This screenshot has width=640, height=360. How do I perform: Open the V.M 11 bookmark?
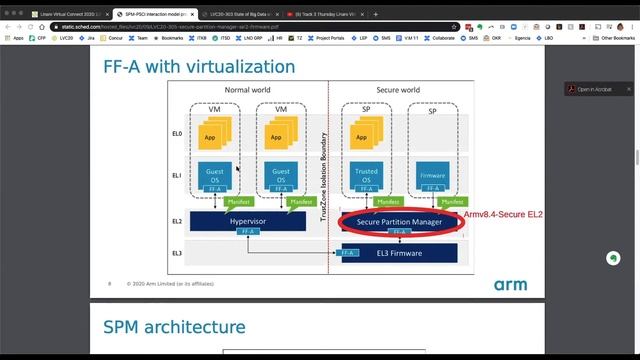pos(407,38)
